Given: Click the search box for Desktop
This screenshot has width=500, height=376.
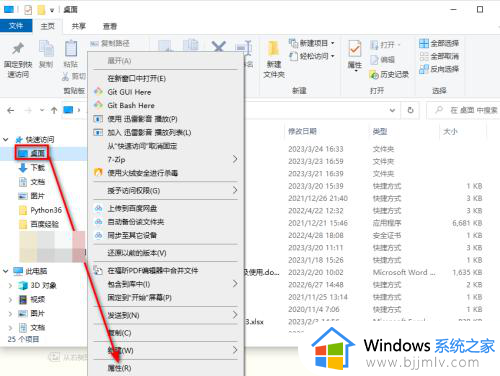Looking at the screenshot, I should 463,110.
